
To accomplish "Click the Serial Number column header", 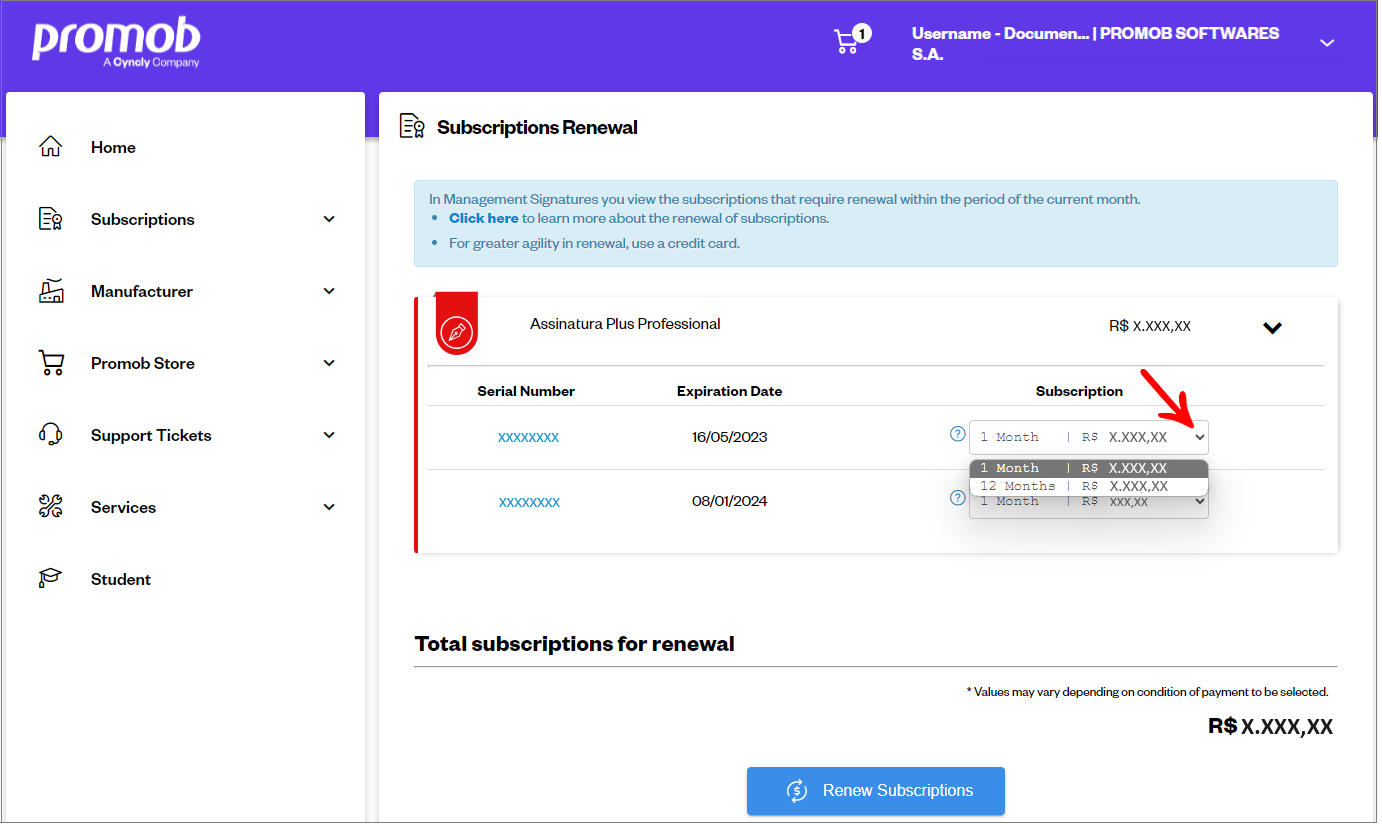I will (x=526, y=391).
